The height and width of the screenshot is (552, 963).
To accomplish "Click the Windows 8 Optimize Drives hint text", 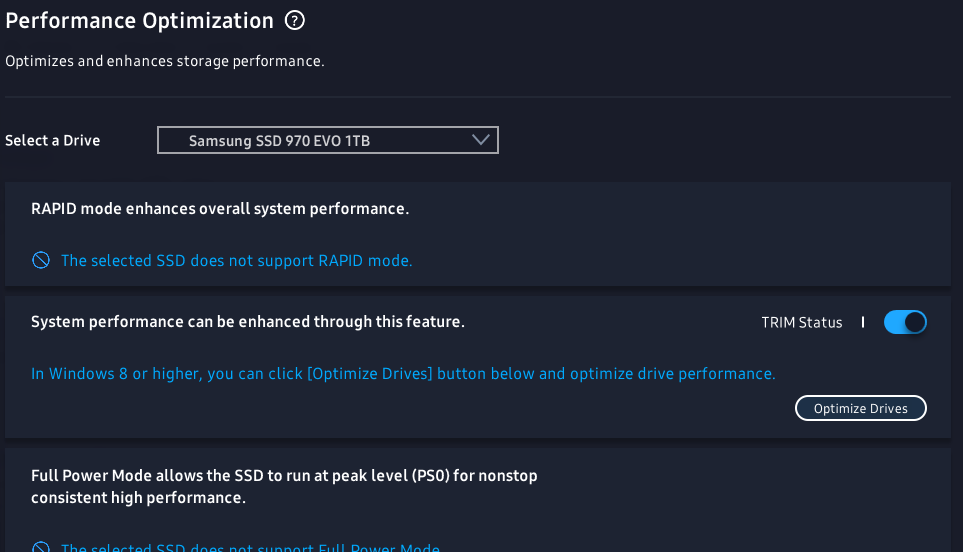I will [x=404, y=373].
